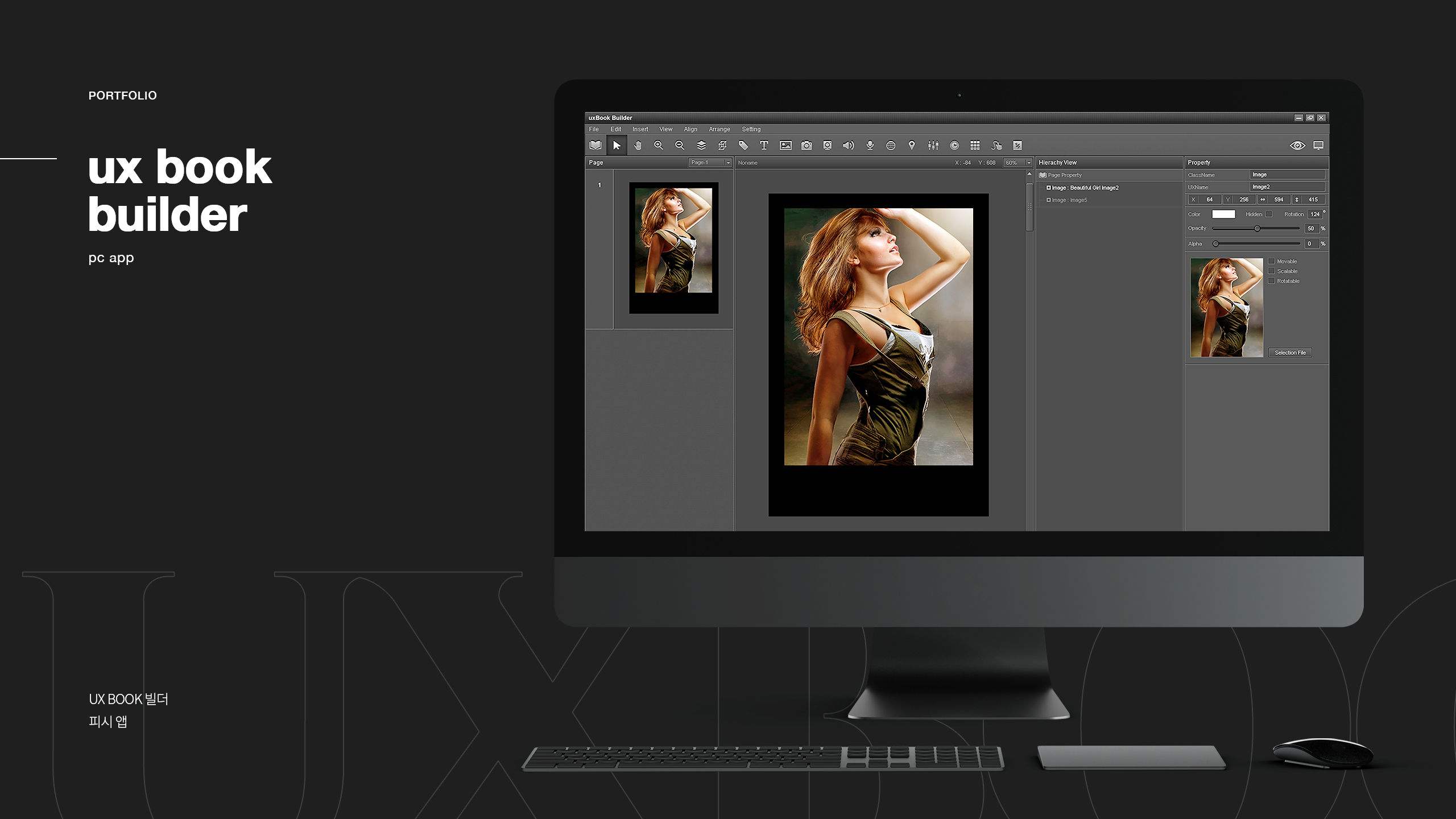Select the arrow pointer tool
The image size is (1456, 819).
tap(617, 146)
